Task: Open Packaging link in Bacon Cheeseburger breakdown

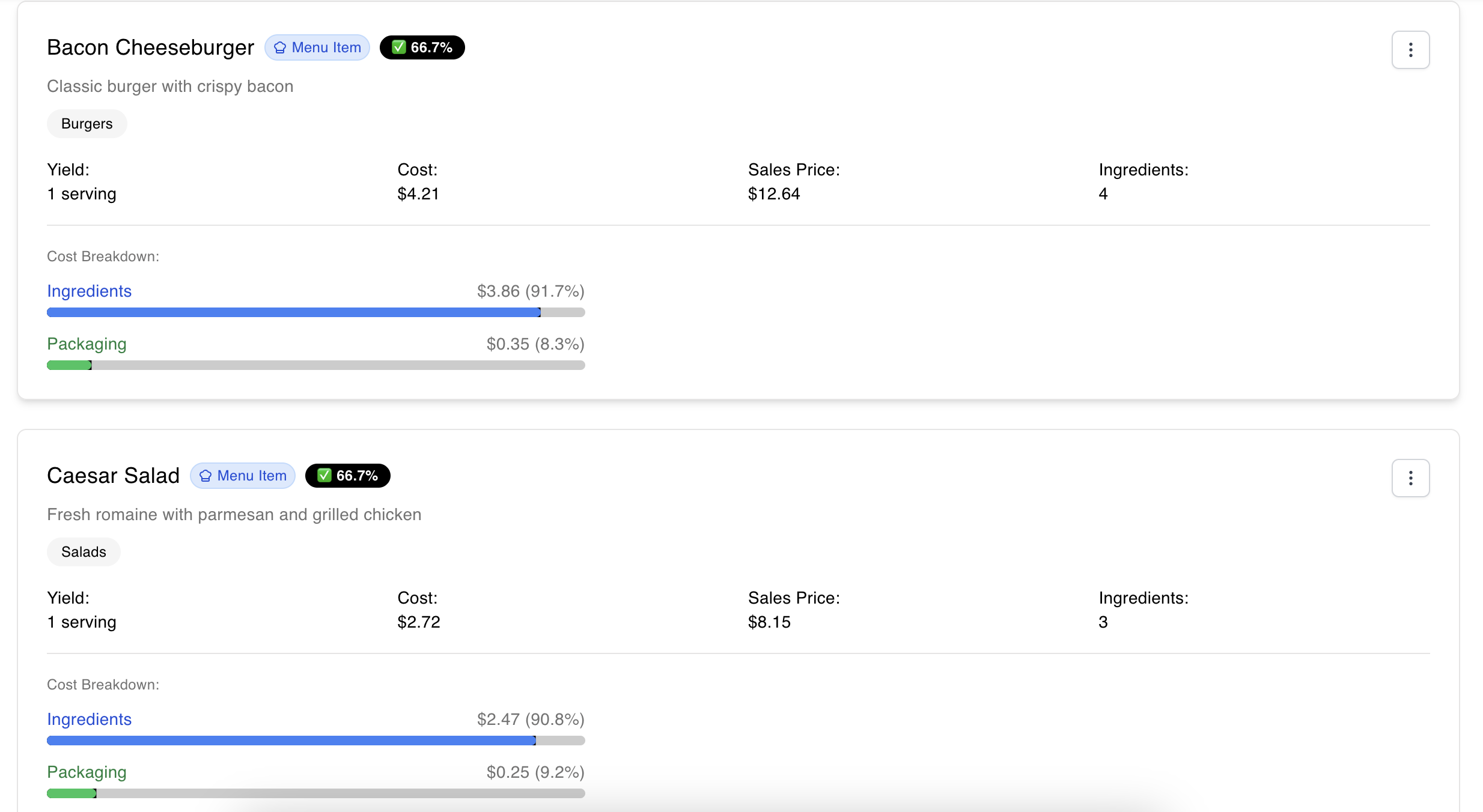Action: point(87,344)
